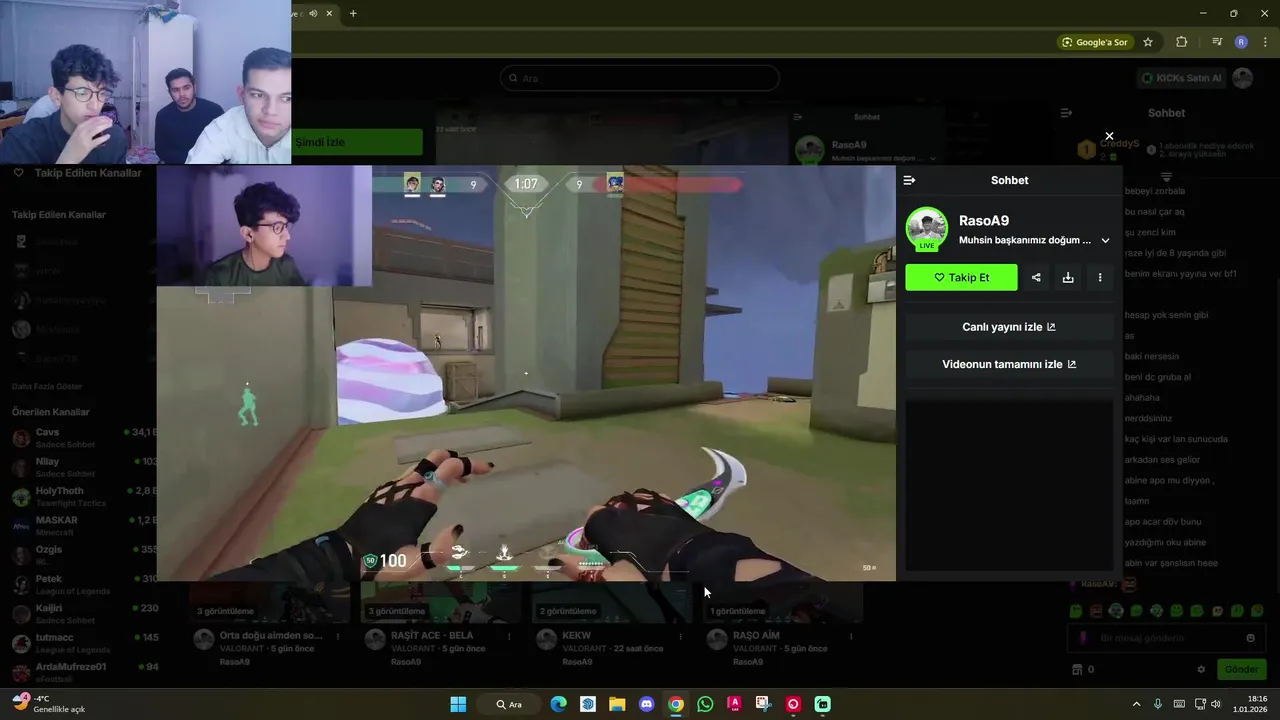Open options menu for Orta doğu aimden clip
1280x720 pixels.
coord(338,636)
